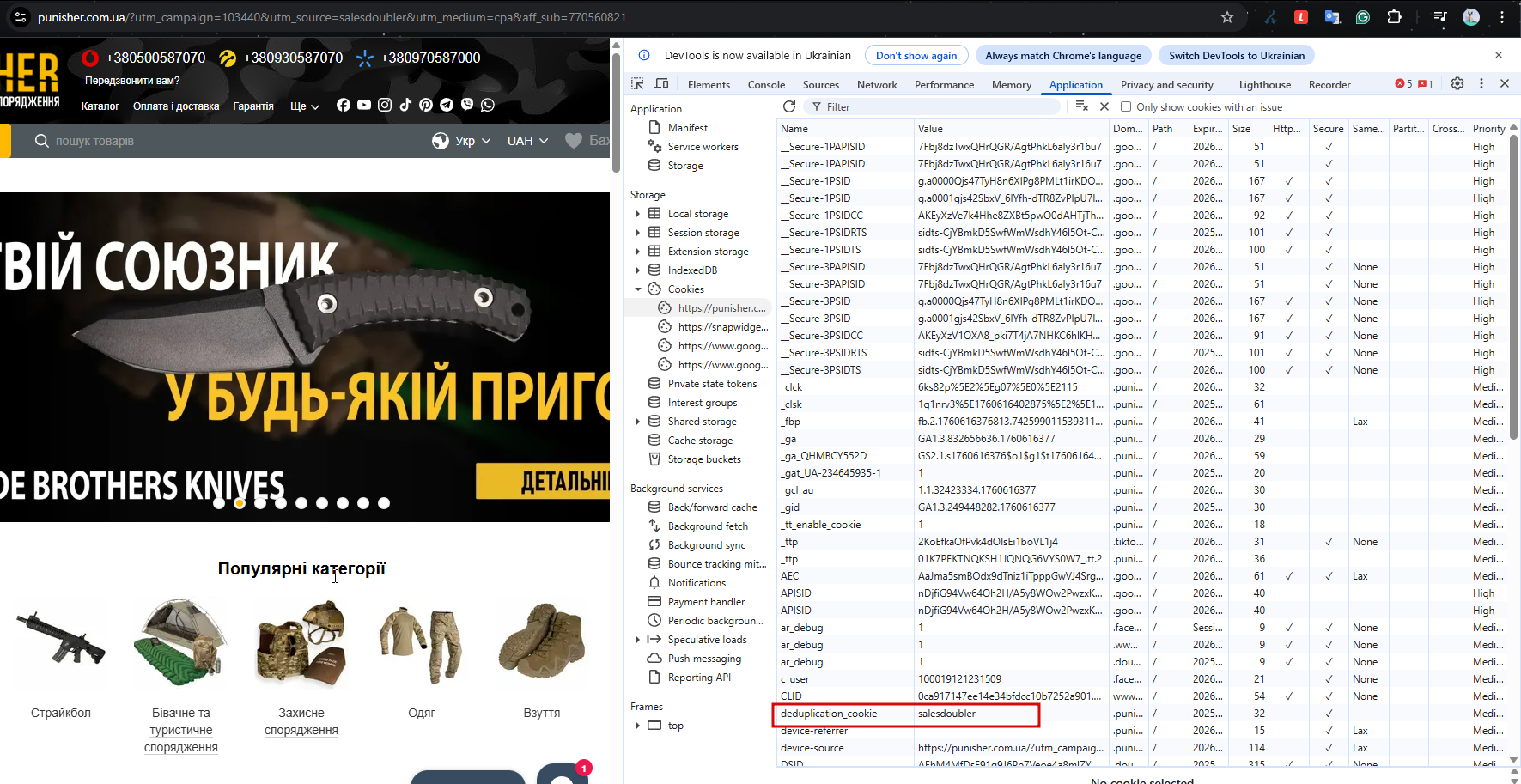Click 'Always match Chrome's language'
This screenshot has width=1521, height=784.
click(x=1063, y=56)
